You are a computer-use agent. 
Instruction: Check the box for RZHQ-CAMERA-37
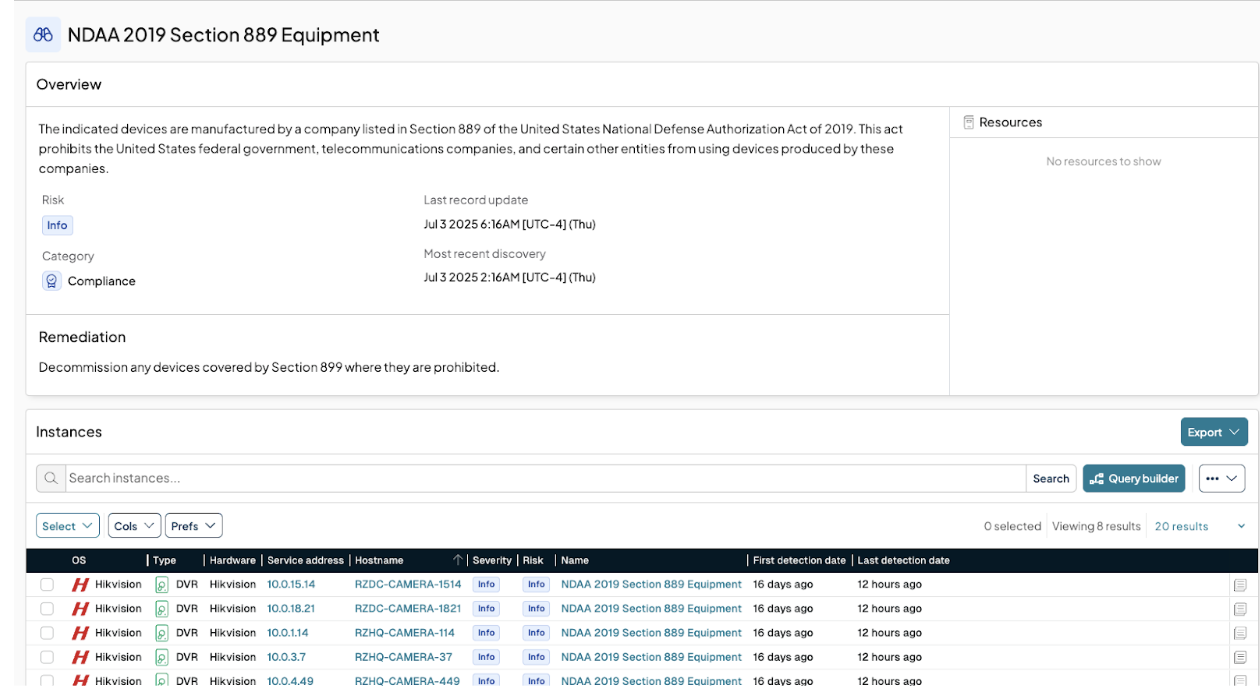pos(47,657)
